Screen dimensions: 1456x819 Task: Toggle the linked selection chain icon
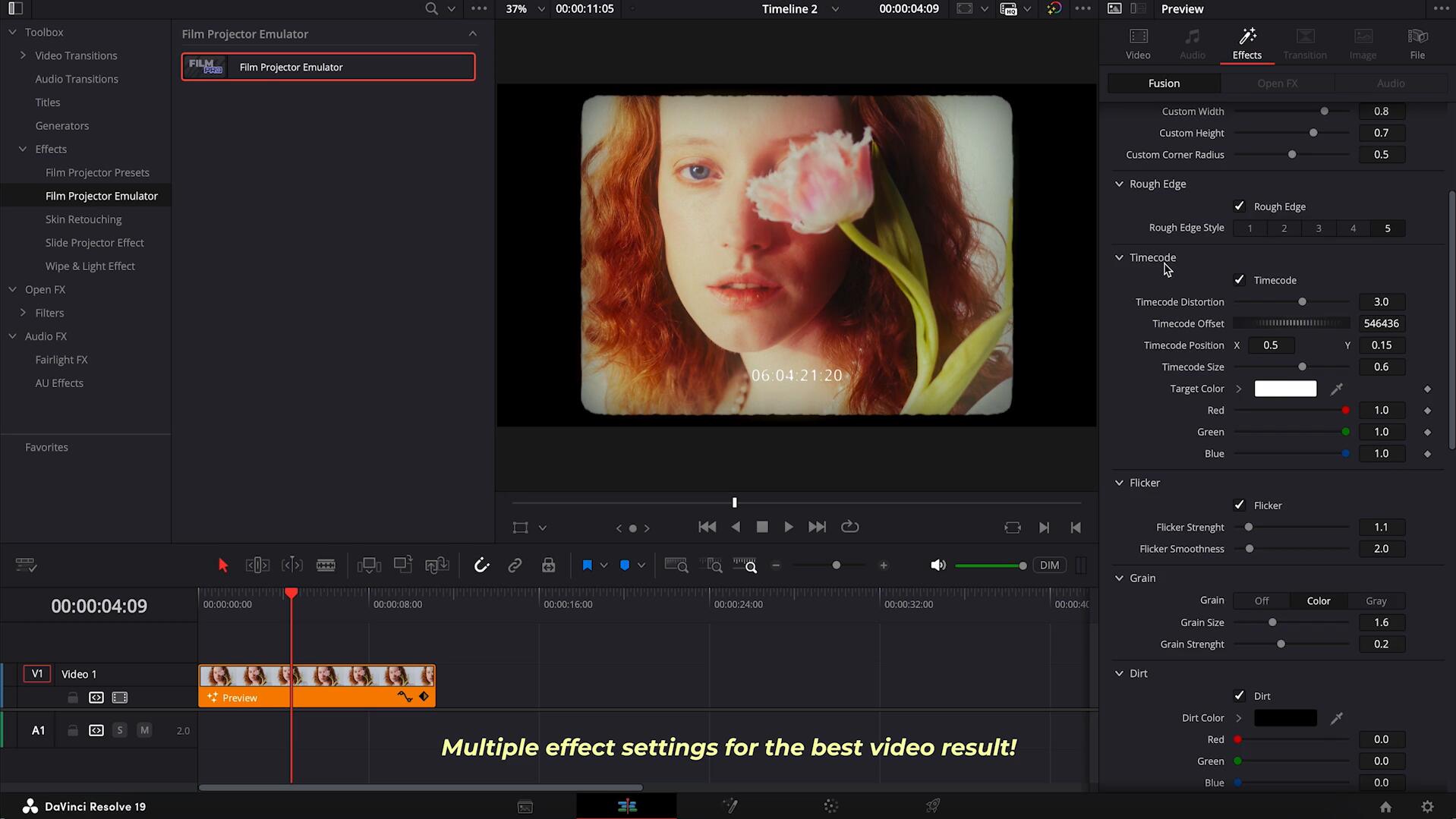(x=515, y=565)
